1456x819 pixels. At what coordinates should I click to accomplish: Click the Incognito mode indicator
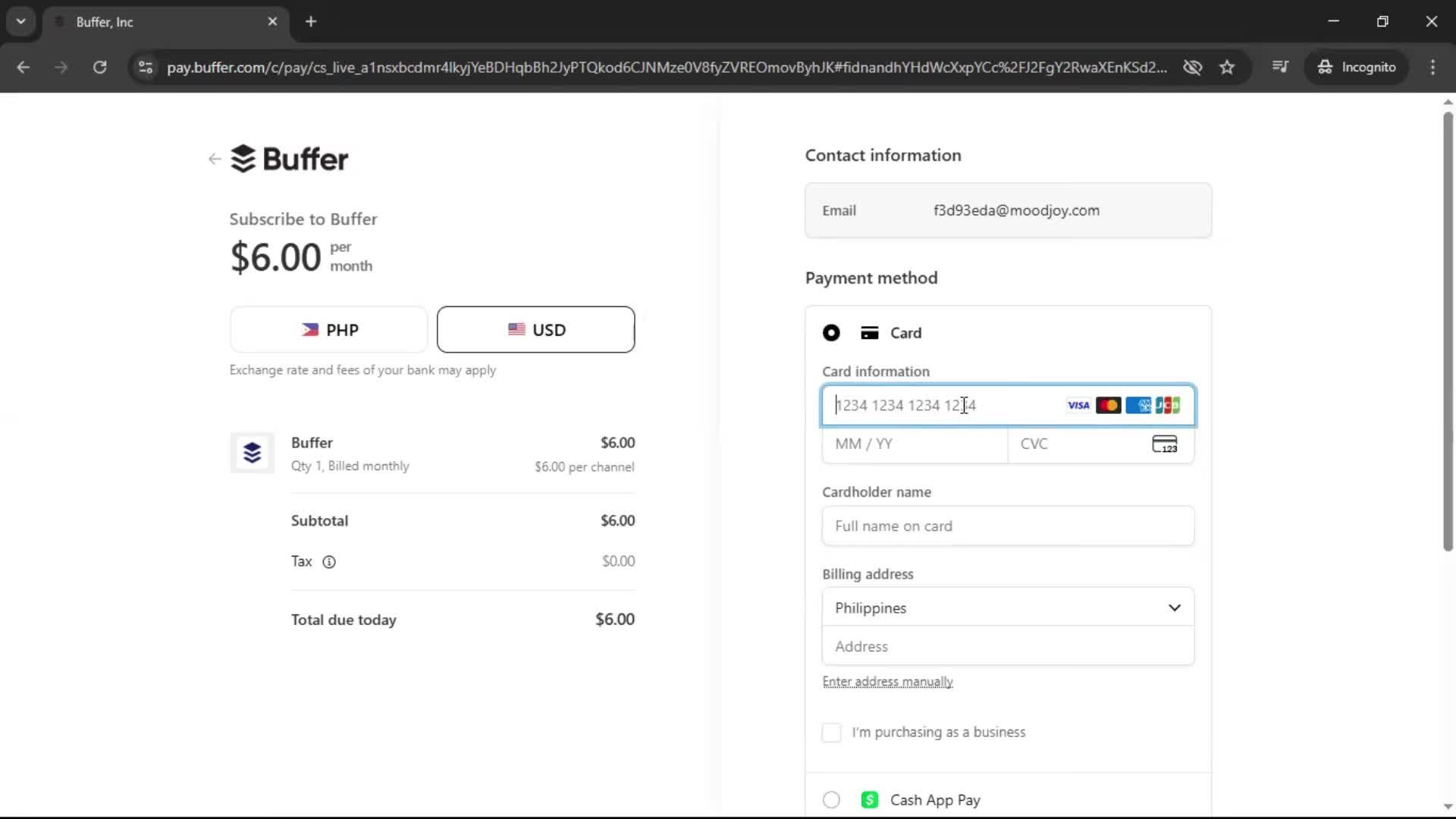click(x=1357, y=67)
